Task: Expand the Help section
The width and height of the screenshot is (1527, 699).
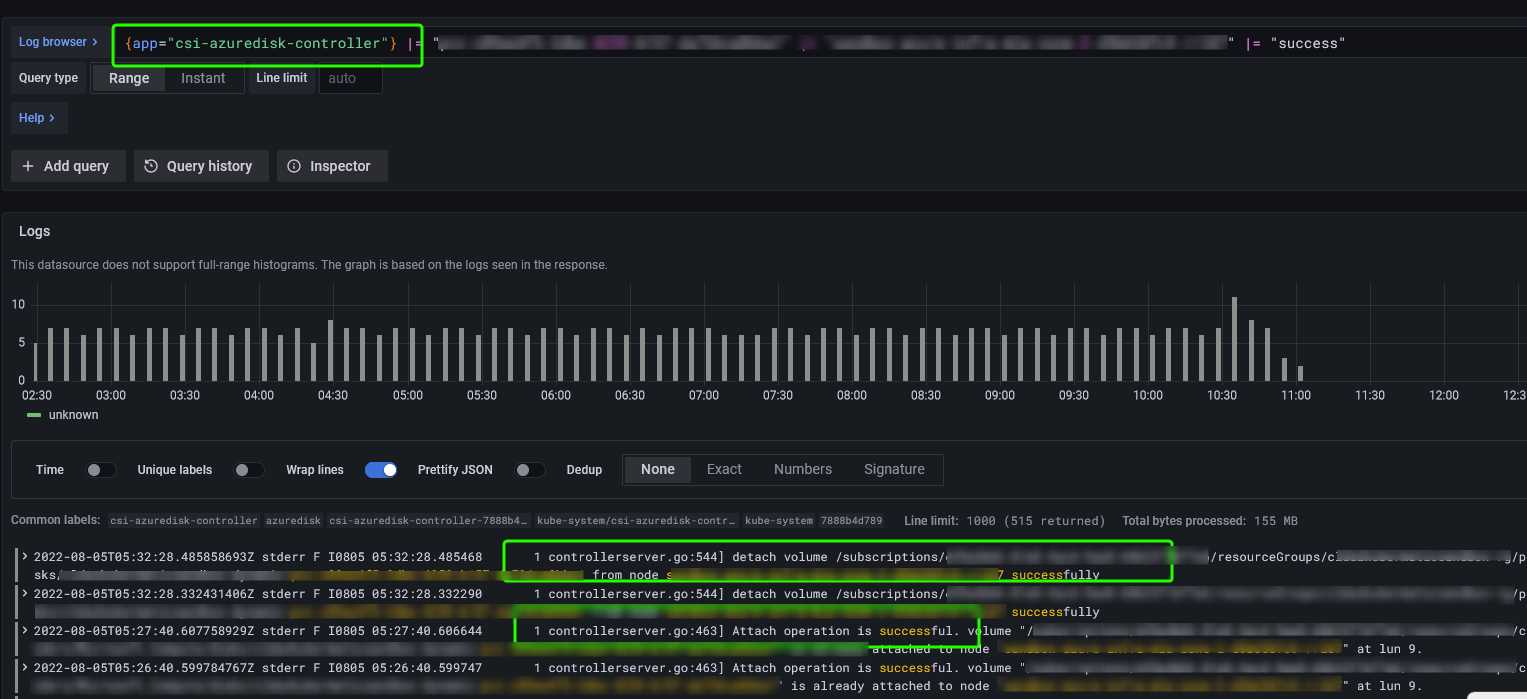Action: pyautogui.click(x=38, y=118)
